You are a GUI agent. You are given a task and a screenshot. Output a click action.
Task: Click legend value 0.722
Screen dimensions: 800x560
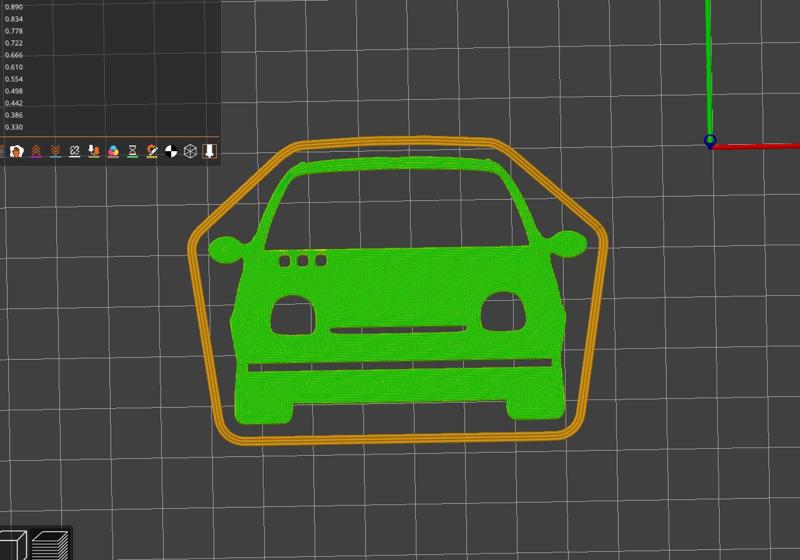tap(14, 43)
